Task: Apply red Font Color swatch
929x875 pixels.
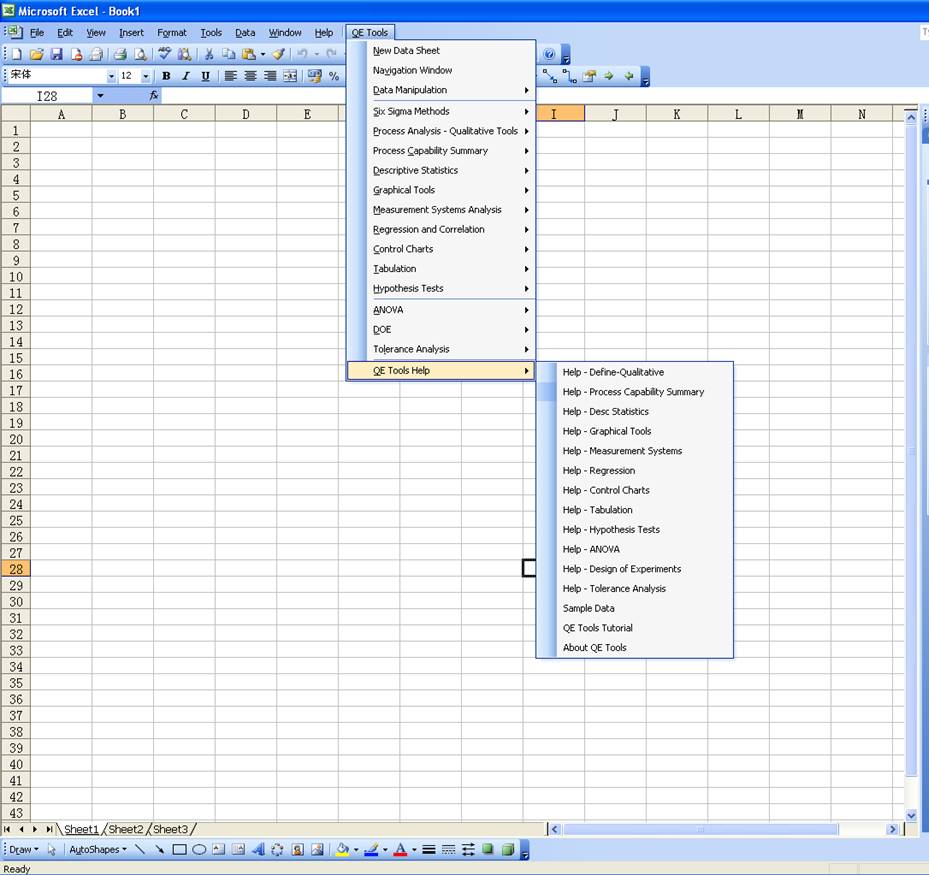Action: pos(401,850)
